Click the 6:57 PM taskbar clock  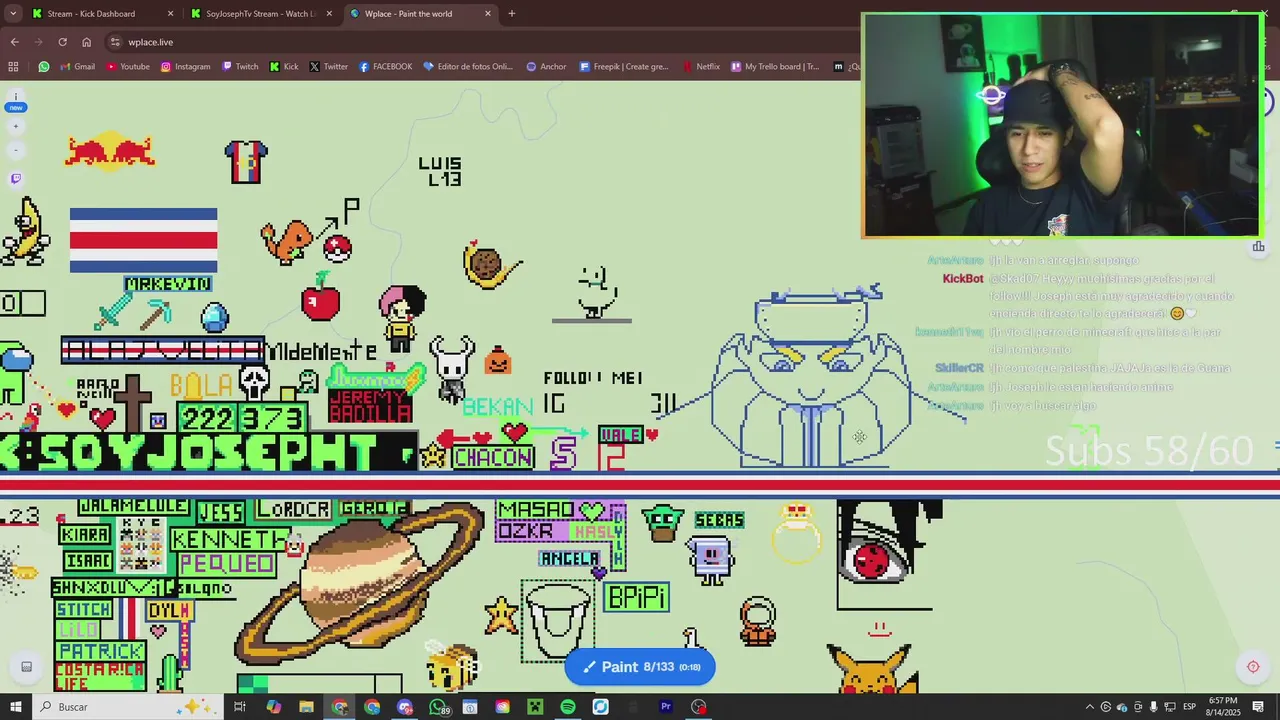[1223, 707]
